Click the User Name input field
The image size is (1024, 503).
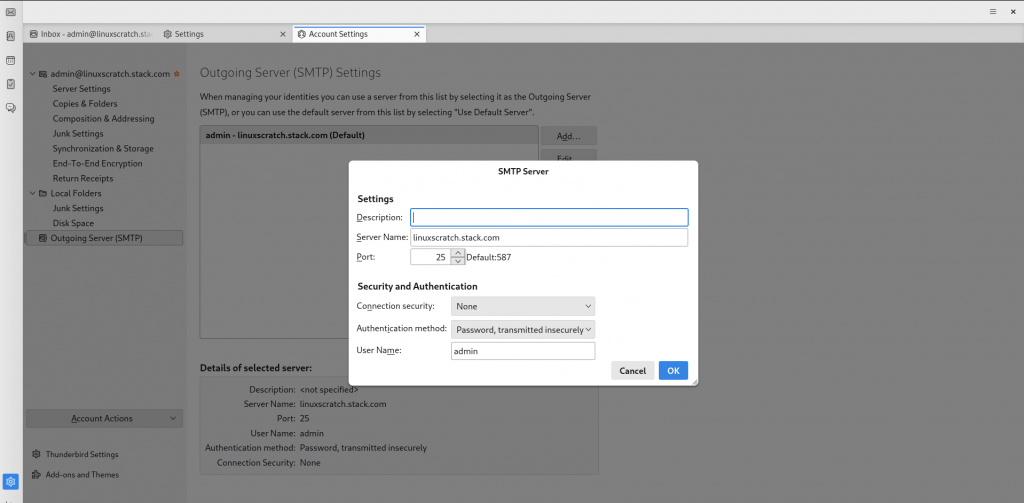click(x=523, y=351)
